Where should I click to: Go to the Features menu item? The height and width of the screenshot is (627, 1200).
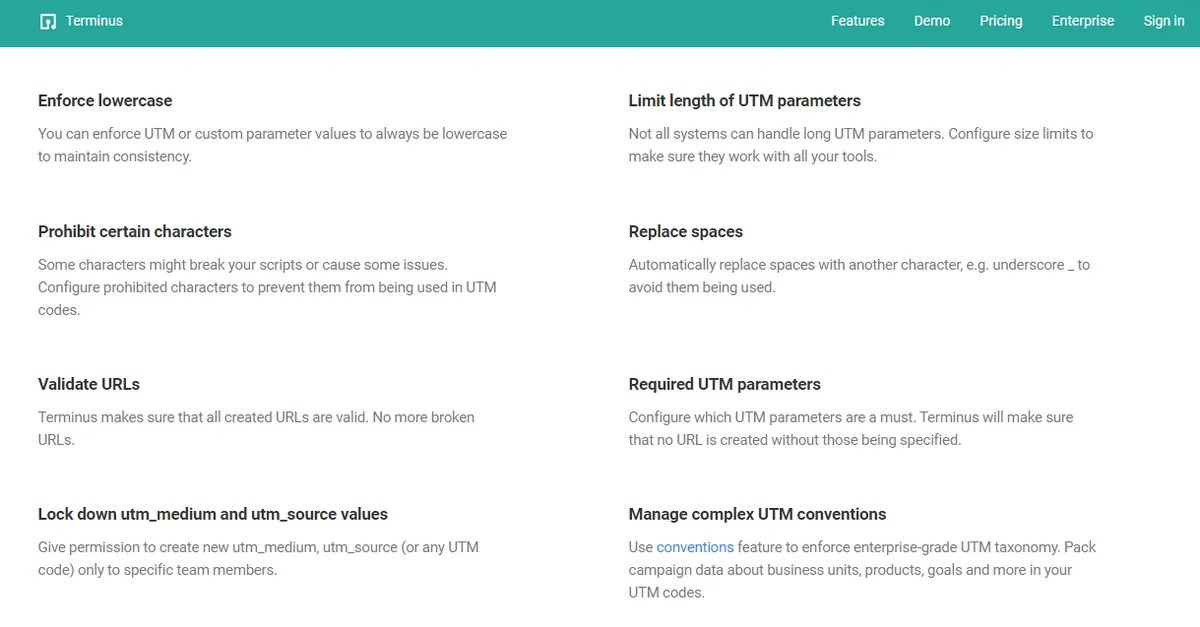[857, 21]
